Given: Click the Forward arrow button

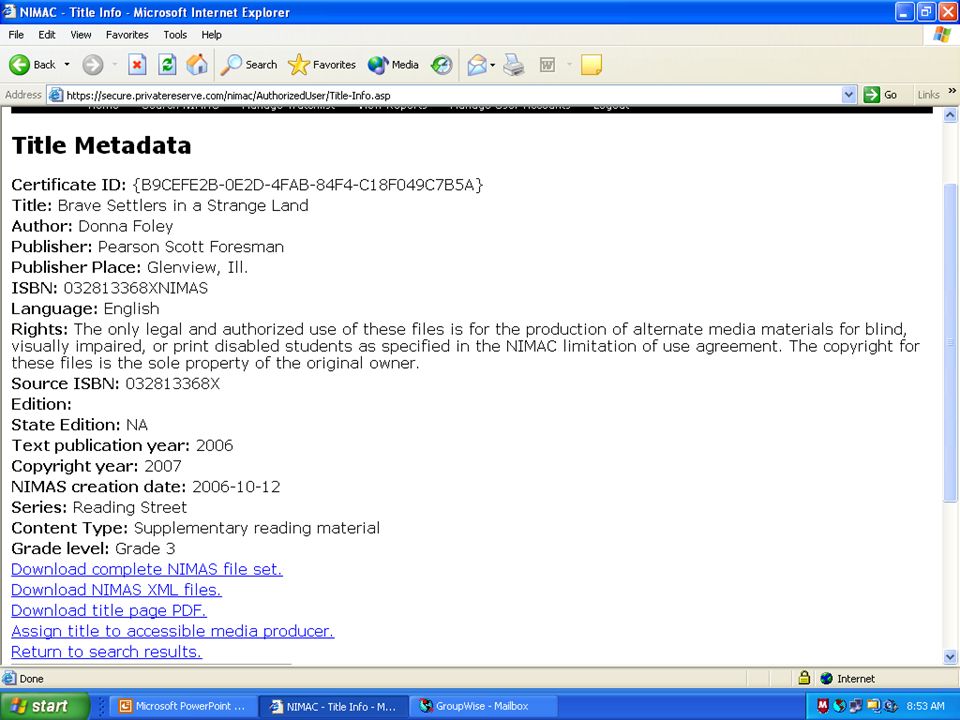Looking at the screenshot, I should point(92,64).
